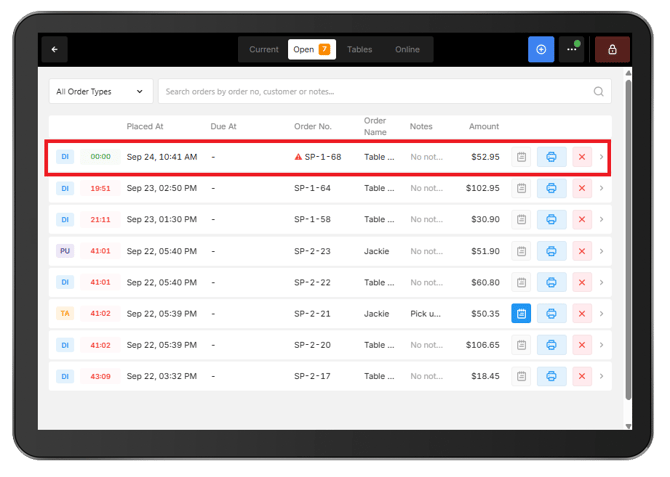Print order SP-2-21
670x477 pixels.
(552, 314)
